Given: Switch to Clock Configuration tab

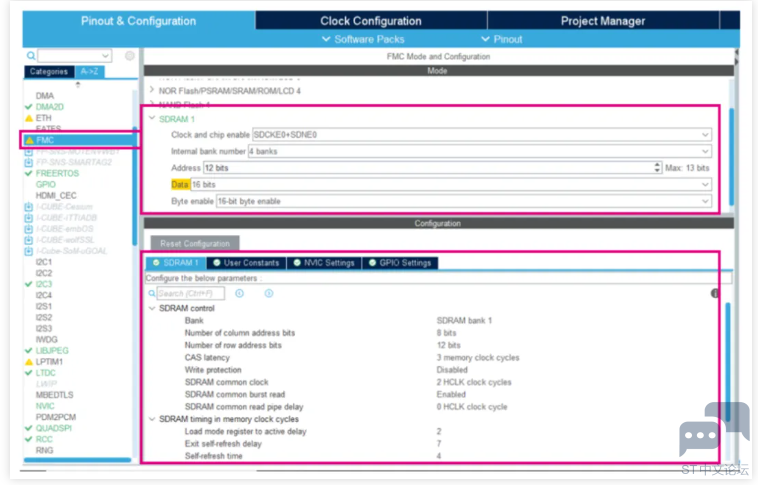Looking at the screenshot, I should tap(371, 21).
